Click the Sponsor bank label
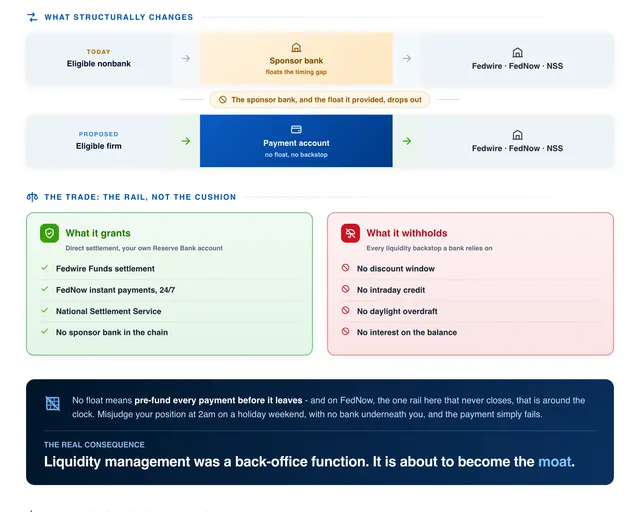The image size is (640, 512). 296,61
